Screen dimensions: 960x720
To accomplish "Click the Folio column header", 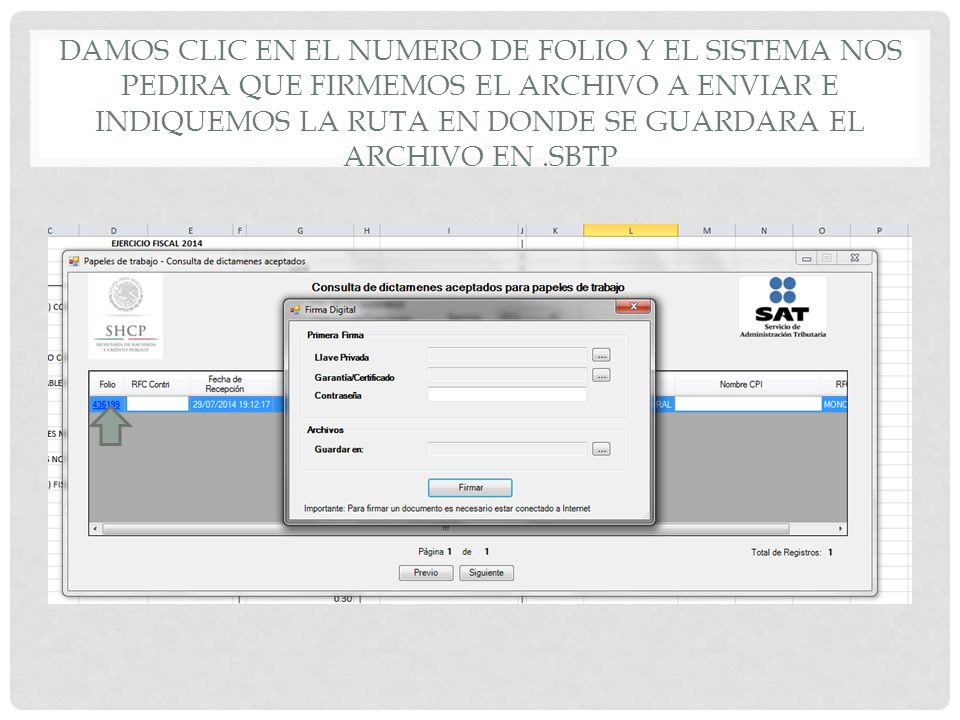I will pos(107,384).
